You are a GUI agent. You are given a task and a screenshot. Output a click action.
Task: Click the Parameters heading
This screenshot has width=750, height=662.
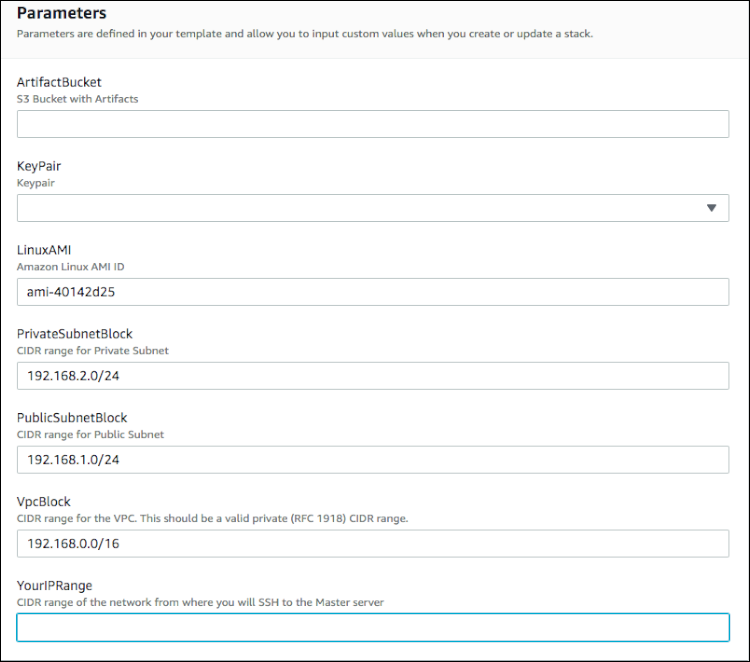pos(62,13)
